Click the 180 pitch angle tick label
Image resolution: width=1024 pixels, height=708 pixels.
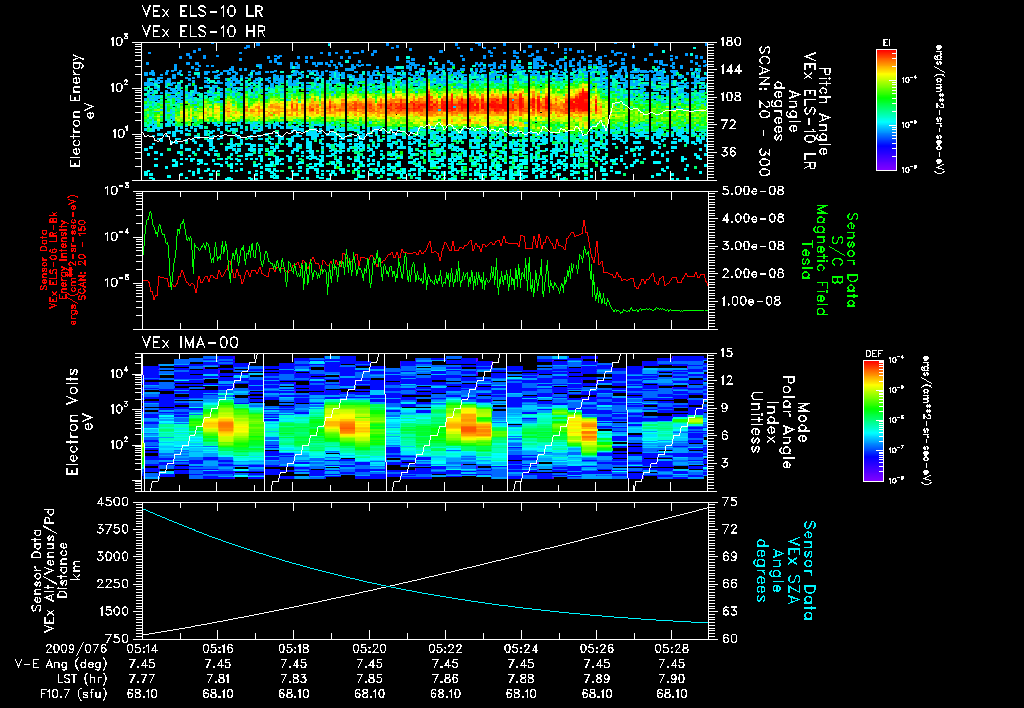(x=729, y=42)
